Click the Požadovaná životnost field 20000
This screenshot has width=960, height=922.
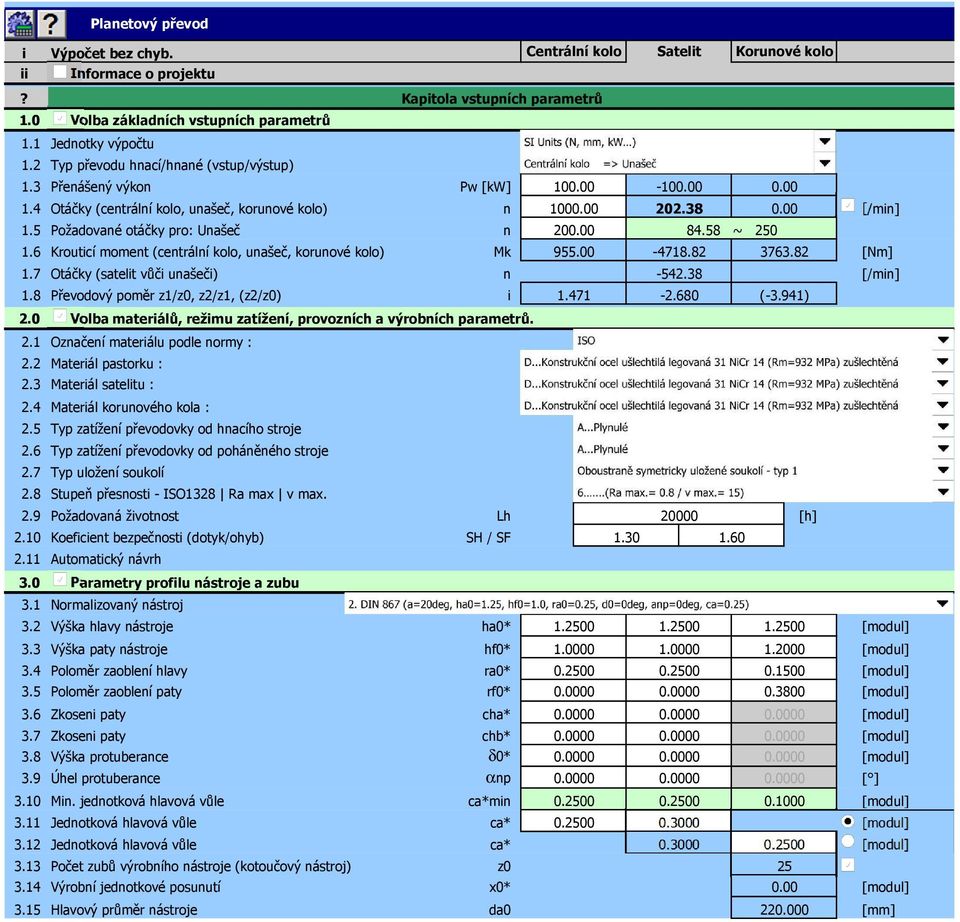[678, 516]
